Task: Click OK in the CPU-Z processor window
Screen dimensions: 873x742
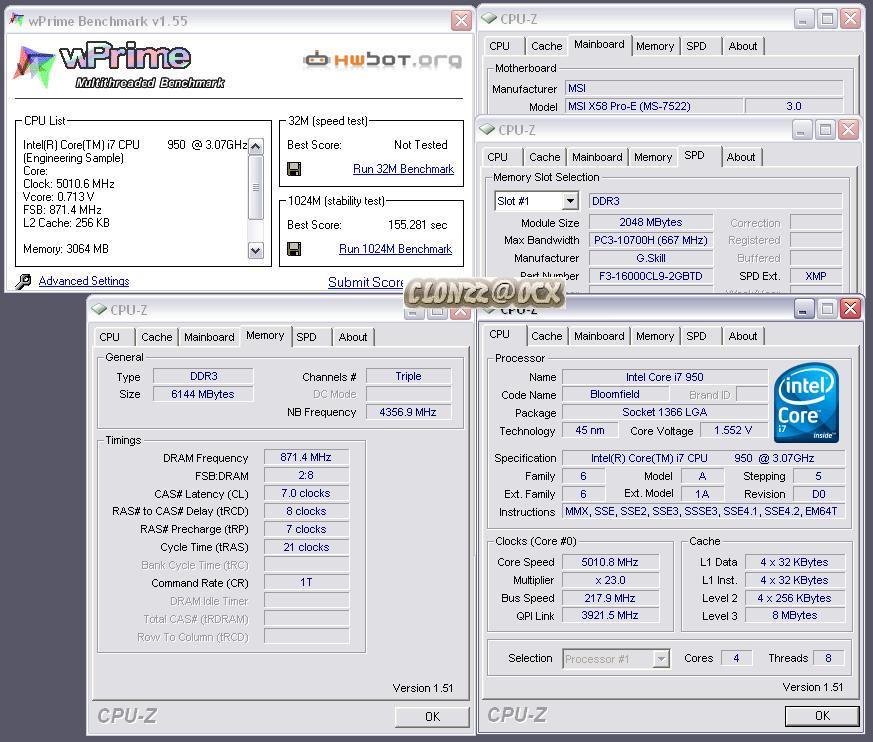Action: tap(822, 716)
